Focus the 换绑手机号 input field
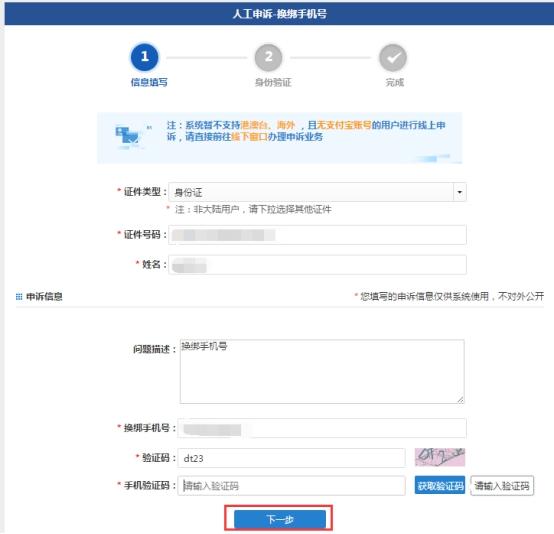Viewport: 554px width, 534px height. (x=322, y=428)
